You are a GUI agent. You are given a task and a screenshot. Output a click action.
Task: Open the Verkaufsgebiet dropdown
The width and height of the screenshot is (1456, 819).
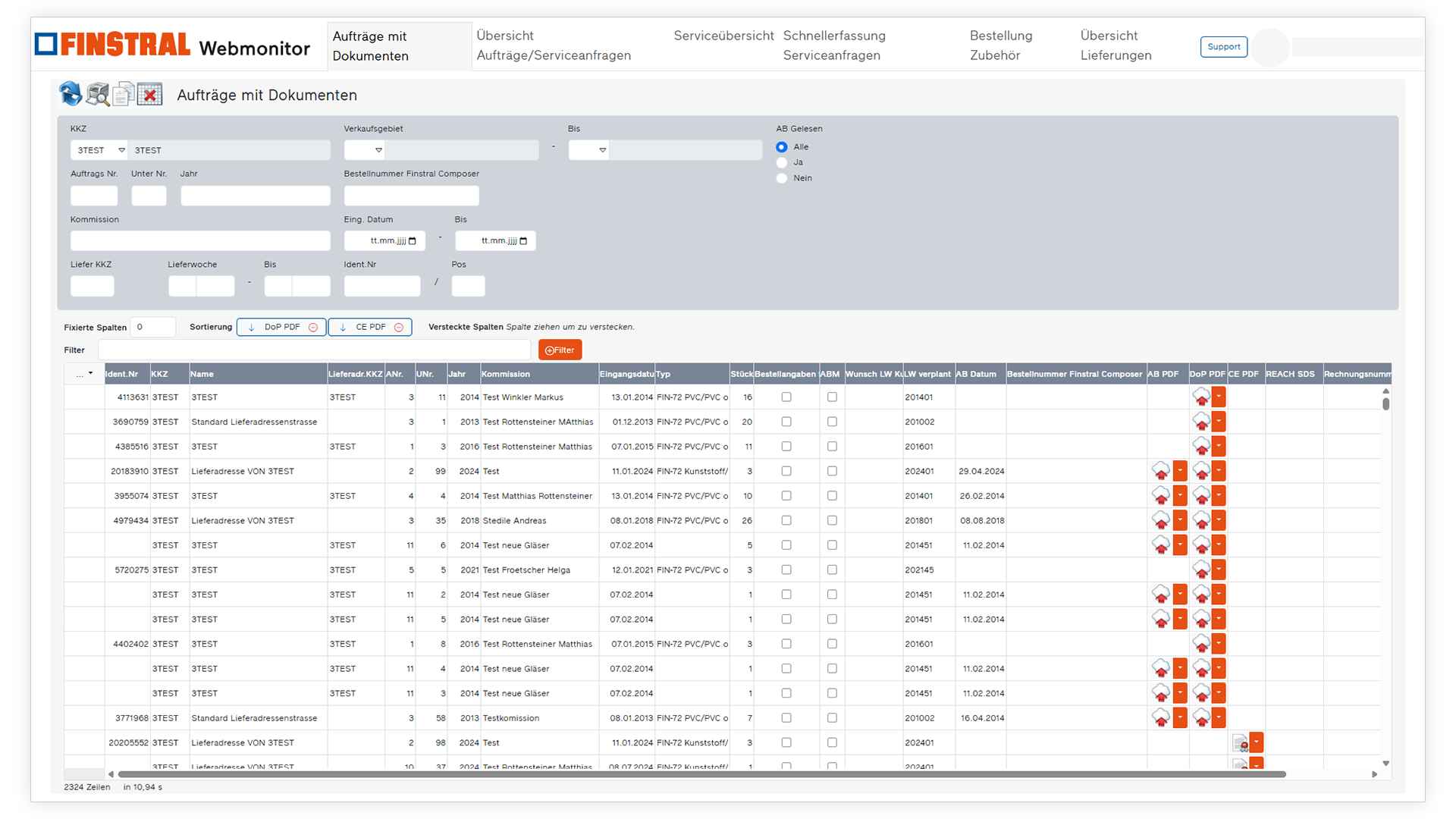point(365,150)
